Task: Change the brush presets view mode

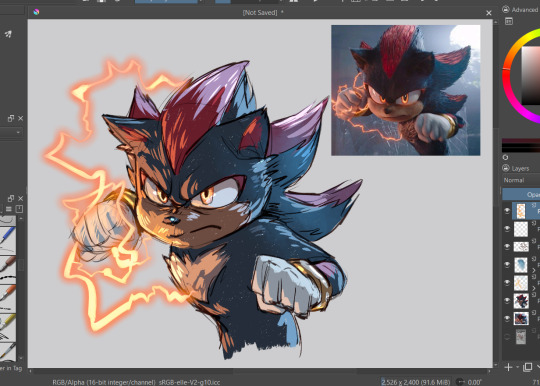Action: (x=9, y=209)
